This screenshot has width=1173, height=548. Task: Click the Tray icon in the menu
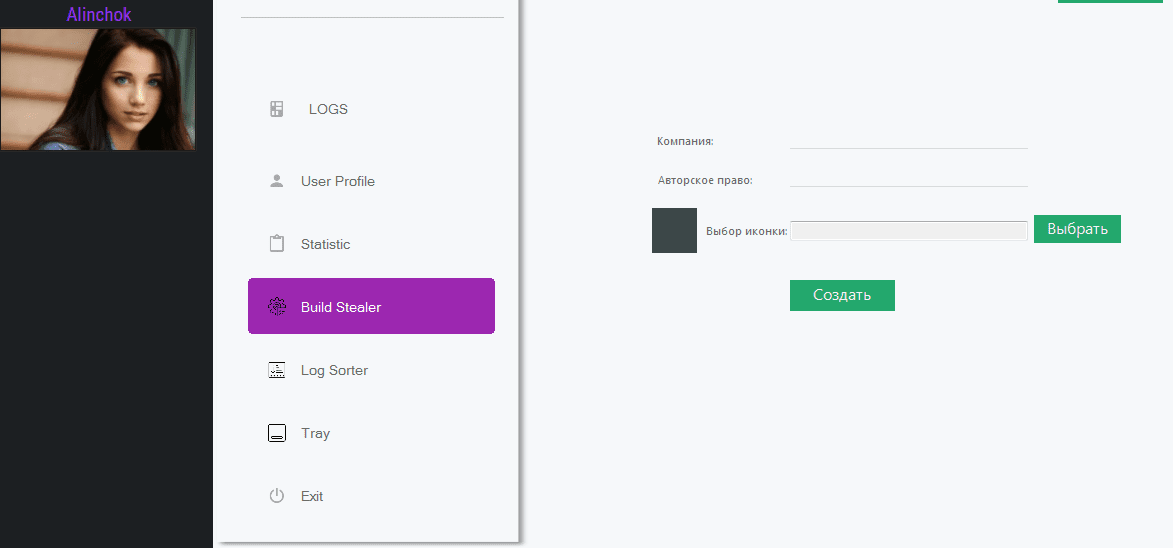point(277,433)
